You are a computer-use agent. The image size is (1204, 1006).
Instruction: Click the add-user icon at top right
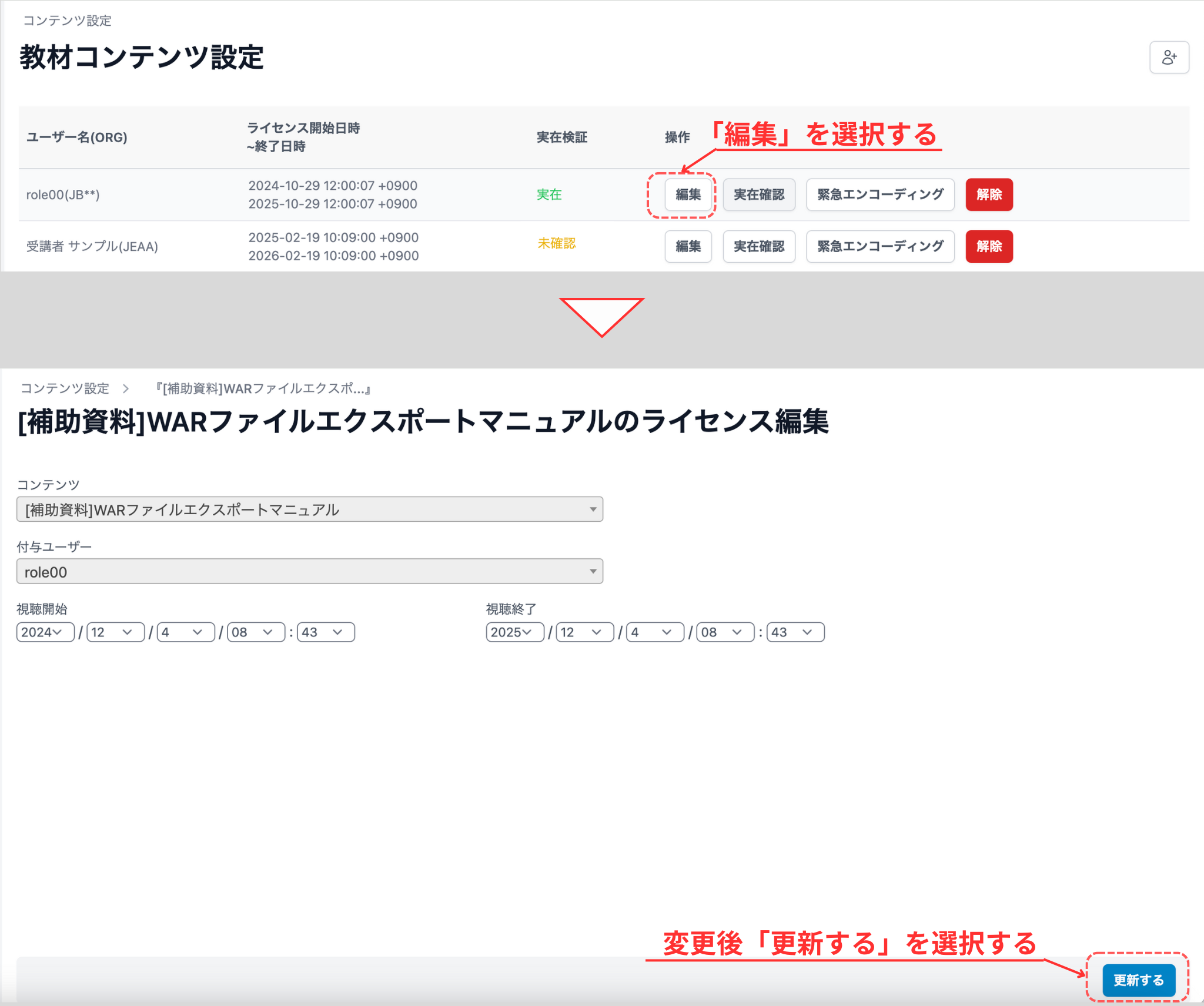[1169, 57]
